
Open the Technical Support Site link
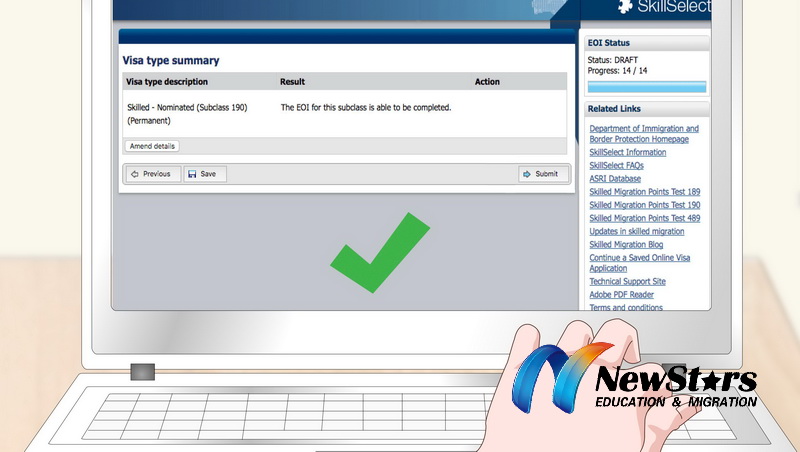627,282
